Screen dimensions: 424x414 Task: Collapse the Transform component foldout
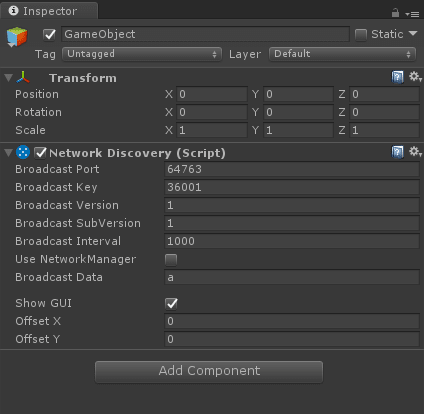click(x=8, y=78)
